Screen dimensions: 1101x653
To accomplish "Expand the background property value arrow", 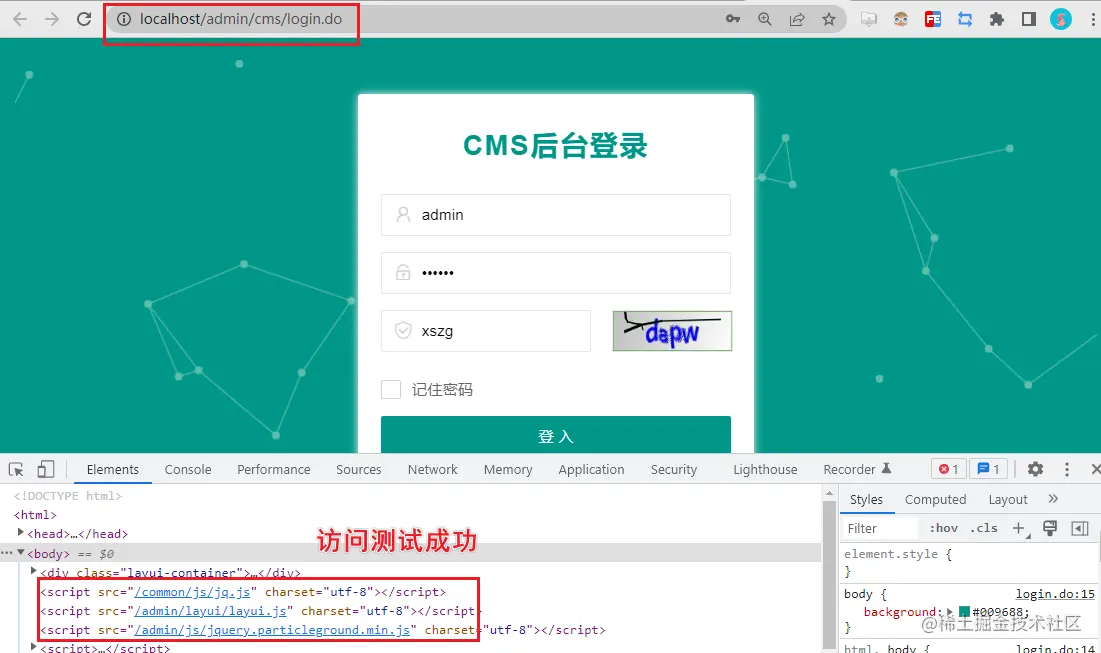I will [950, 612].
